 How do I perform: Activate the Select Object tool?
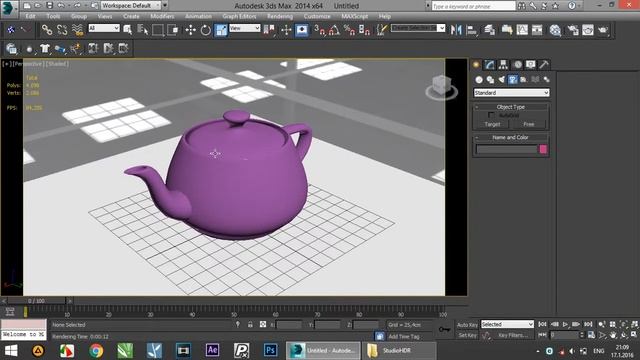(x=128, y=30)
